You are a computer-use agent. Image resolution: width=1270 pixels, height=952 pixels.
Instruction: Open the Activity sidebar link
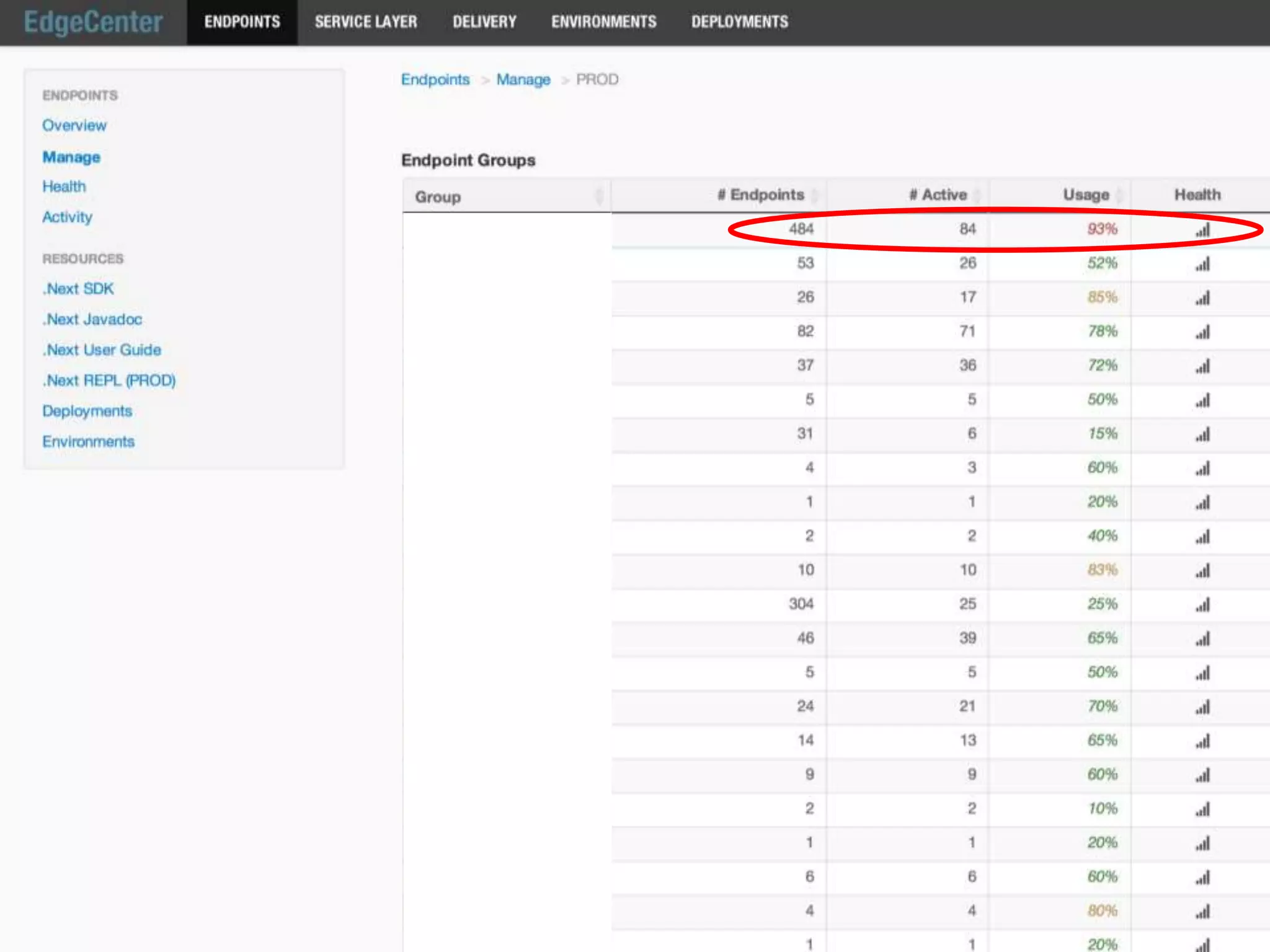tap(67, 217)
